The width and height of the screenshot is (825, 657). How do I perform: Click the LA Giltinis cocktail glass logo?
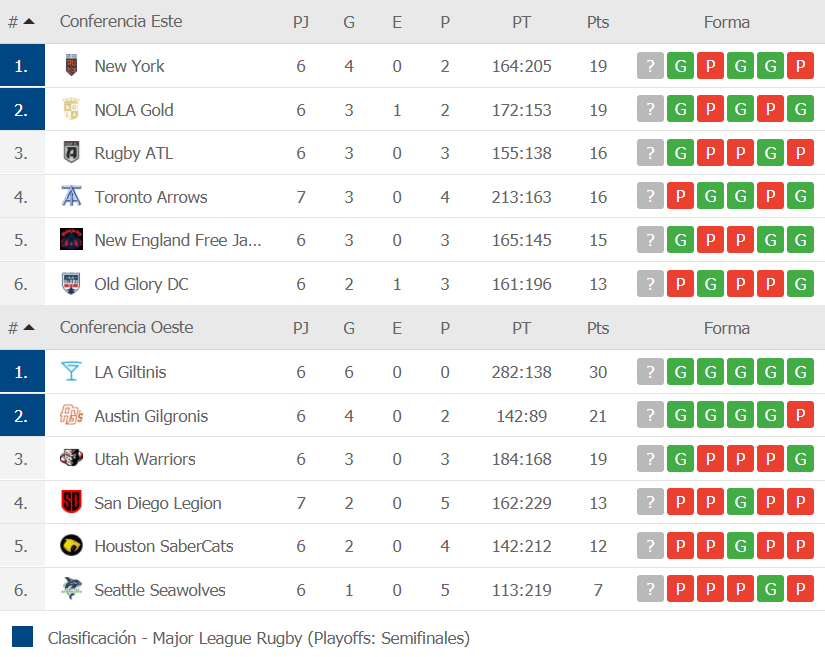pyautogui.click(x=71, y=371)
